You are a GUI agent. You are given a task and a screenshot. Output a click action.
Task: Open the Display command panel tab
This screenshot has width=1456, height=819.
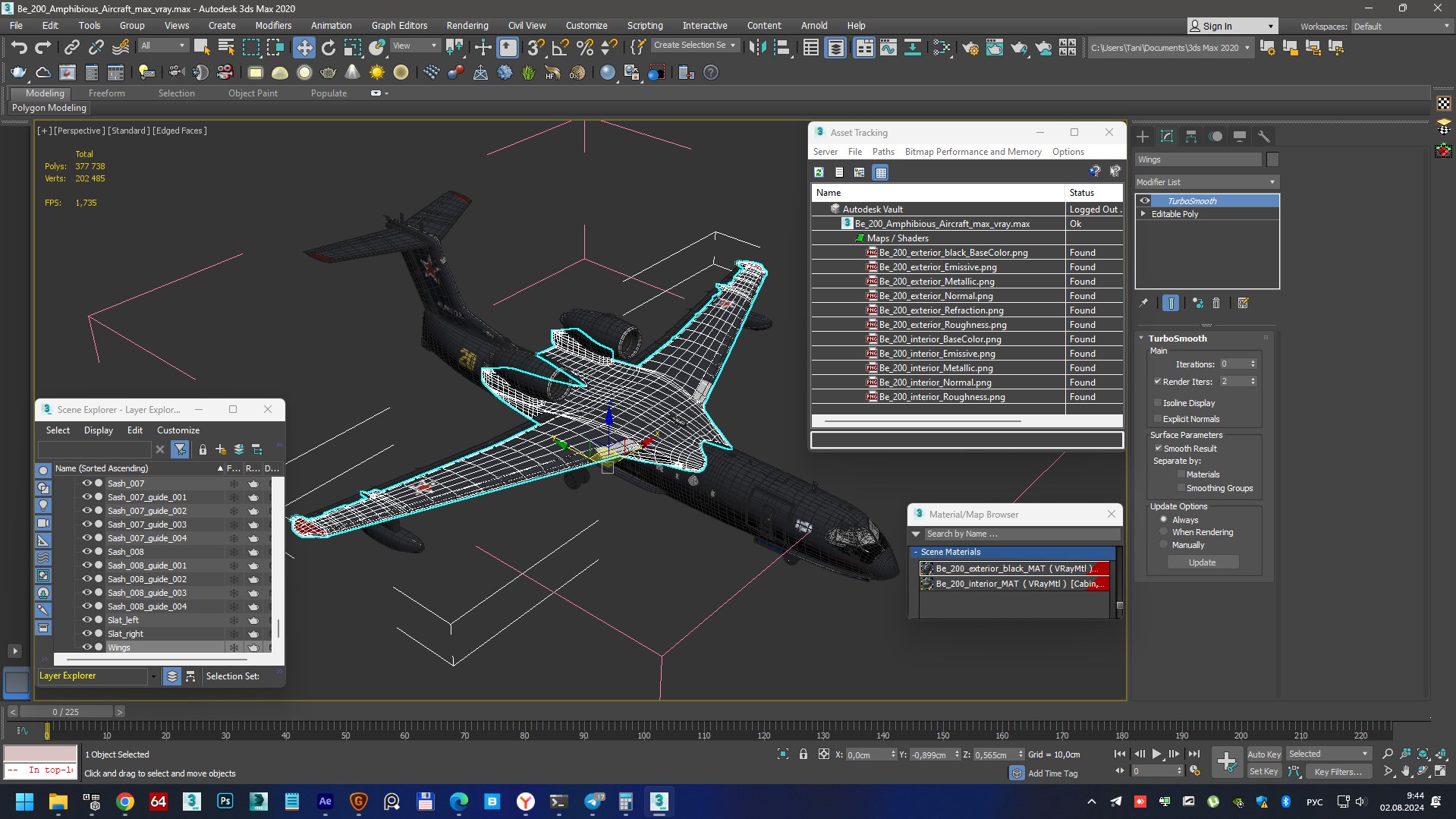click(1240, 137)
